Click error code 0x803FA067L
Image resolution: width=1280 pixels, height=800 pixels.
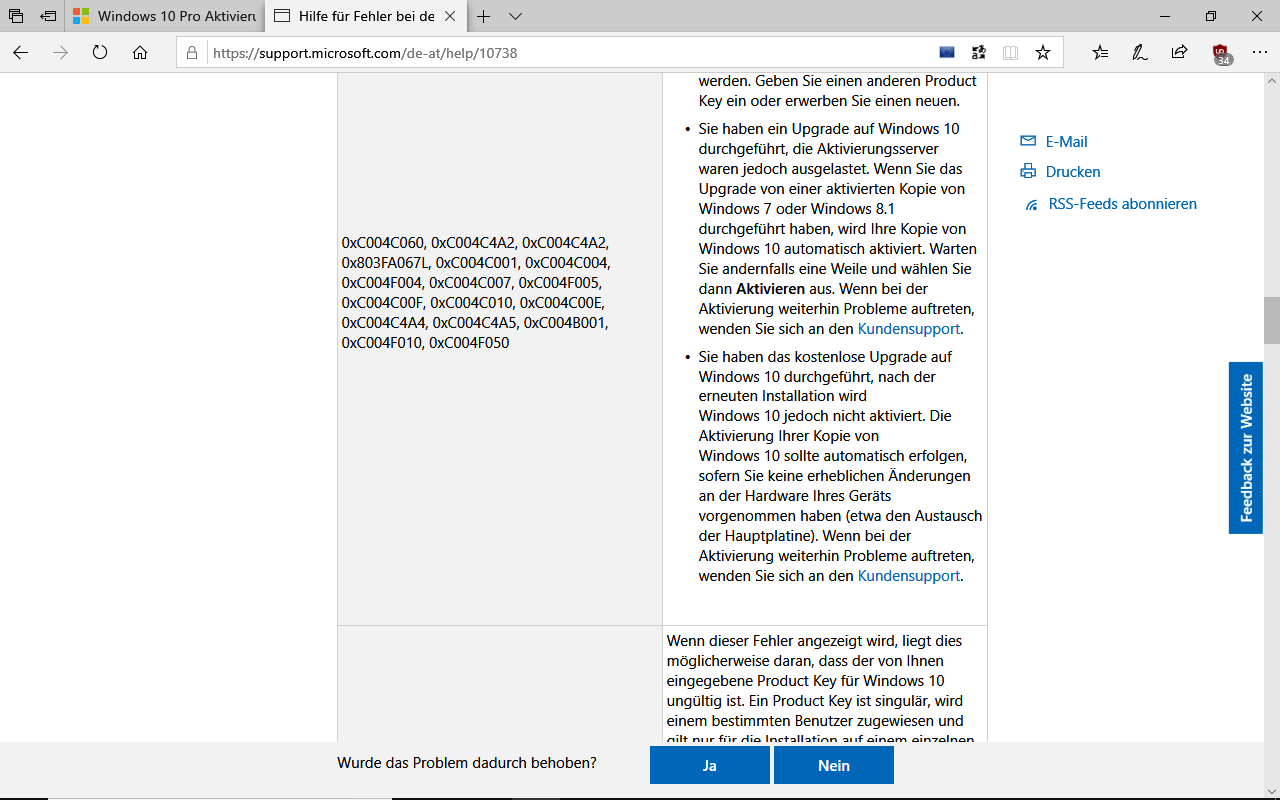(x=384, y=263)
